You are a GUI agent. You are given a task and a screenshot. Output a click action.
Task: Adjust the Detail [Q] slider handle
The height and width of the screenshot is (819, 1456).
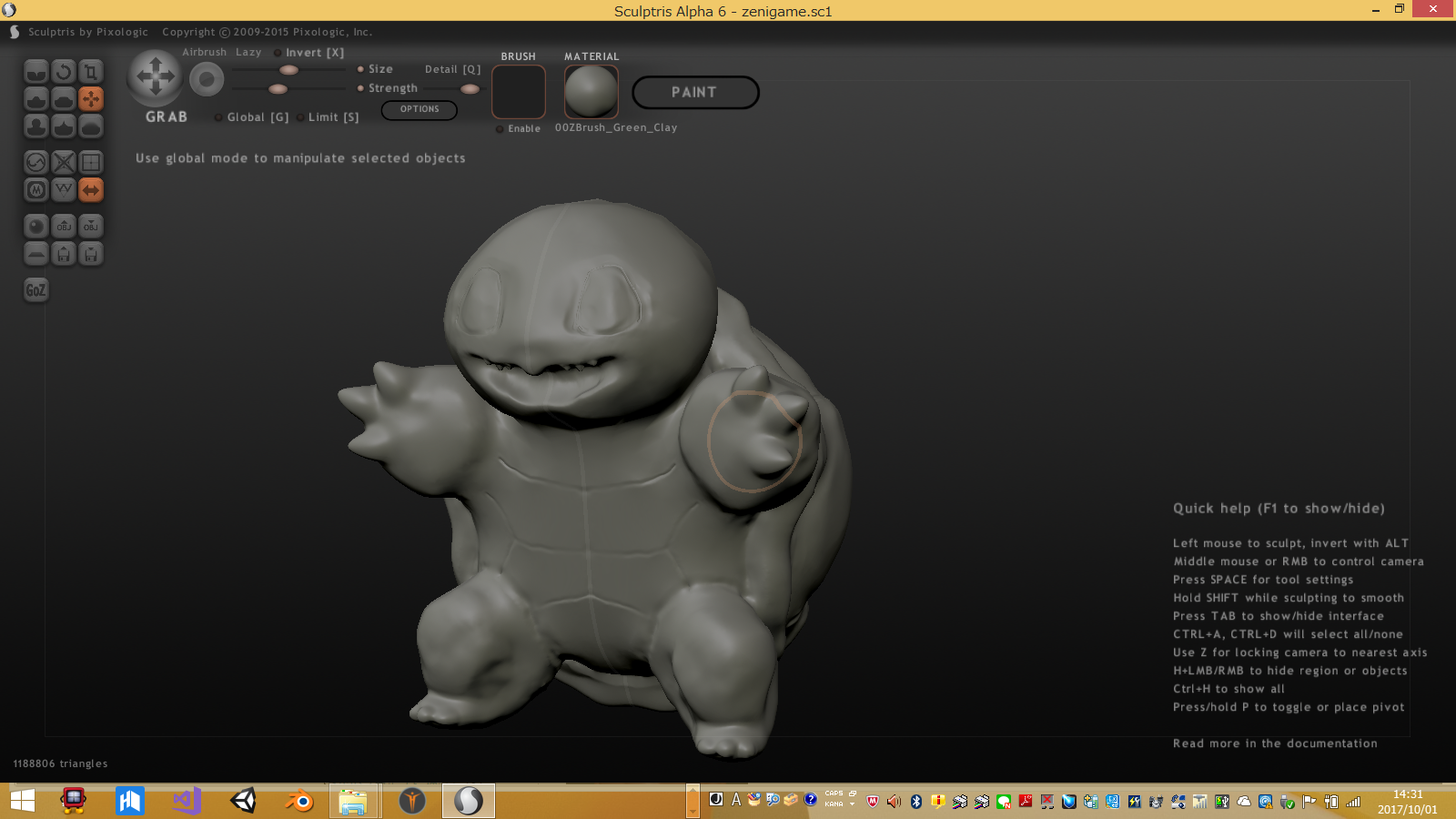pyautogui.click(x=470, y=89)
